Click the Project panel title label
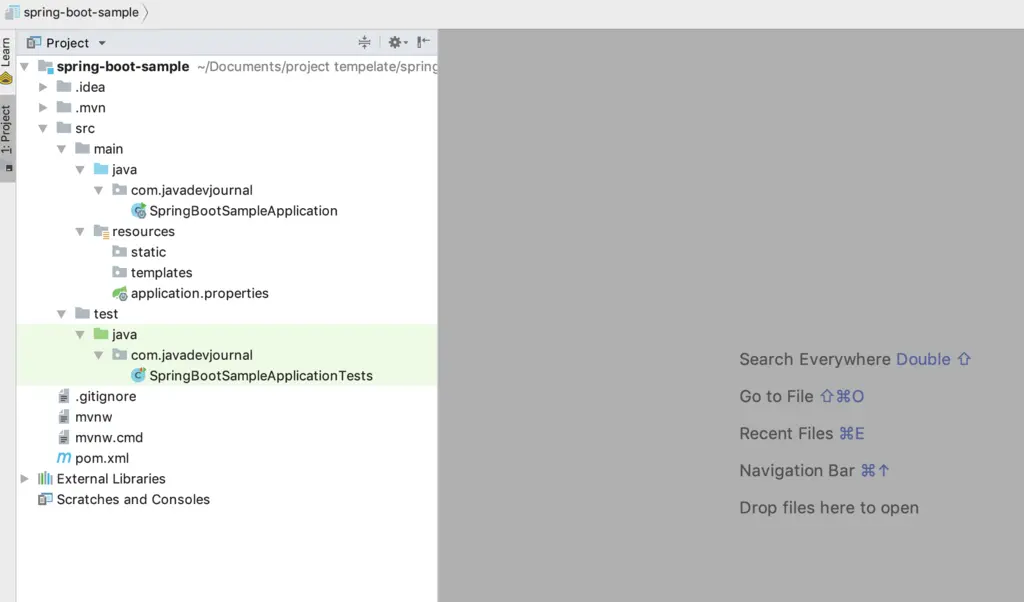The image size is (1024, 602). point(67,43)
